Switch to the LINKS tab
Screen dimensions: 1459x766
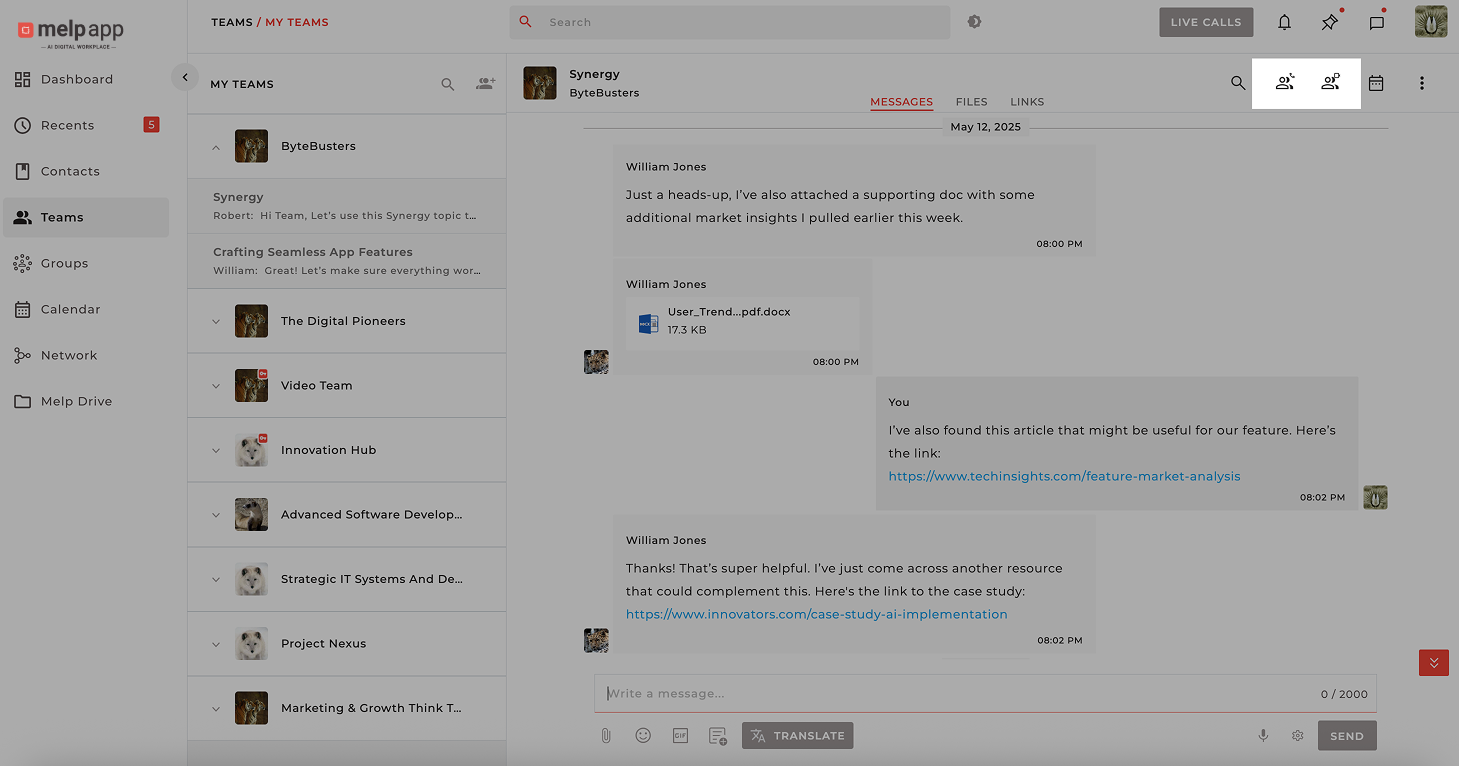tap(1027, 102)
